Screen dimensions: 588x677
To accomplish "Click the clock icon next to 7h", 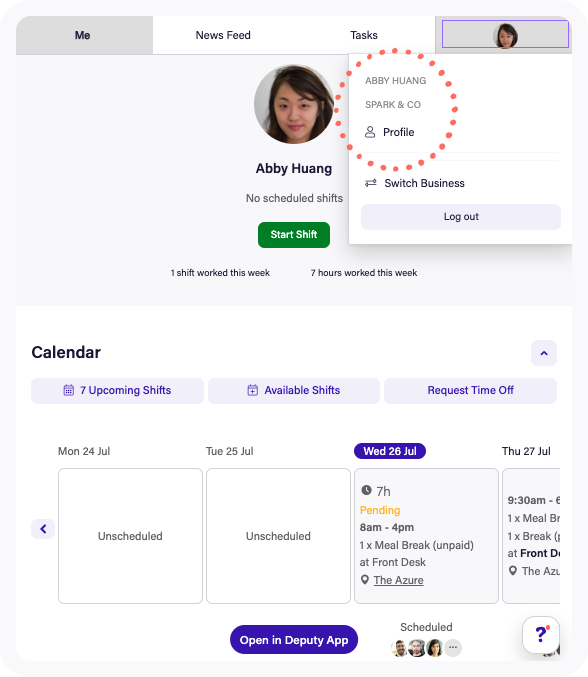I will pyautogui.click(x=366, y=490).
